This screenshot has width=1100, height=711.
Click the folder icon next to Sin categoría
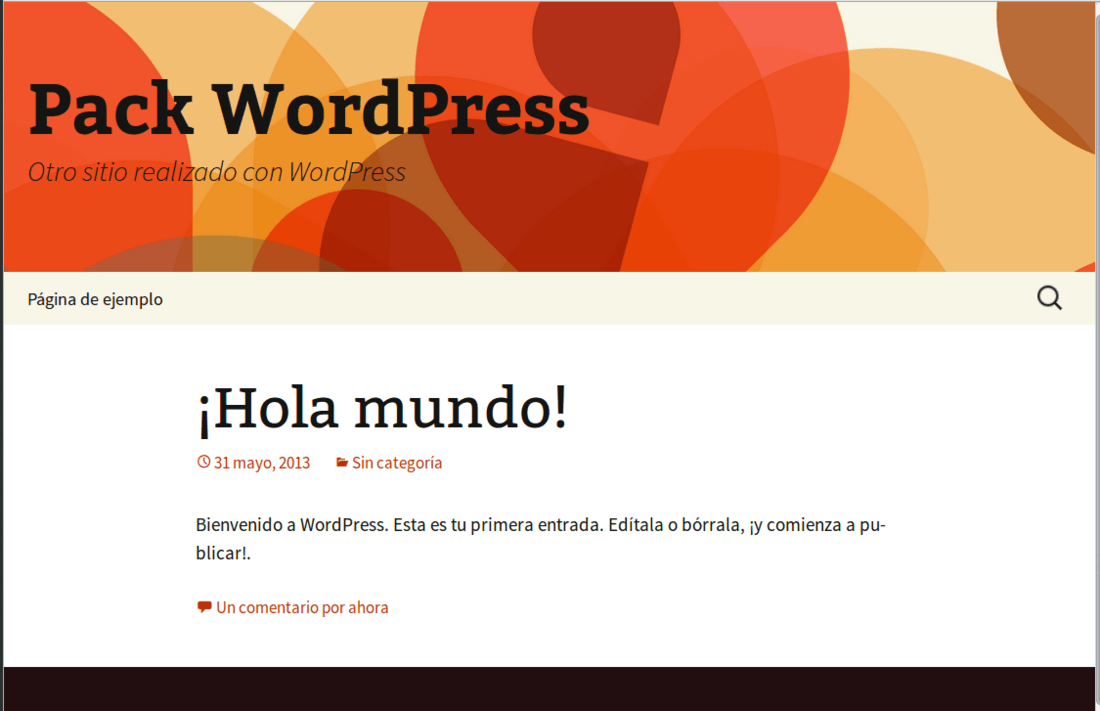click(342, 462)
